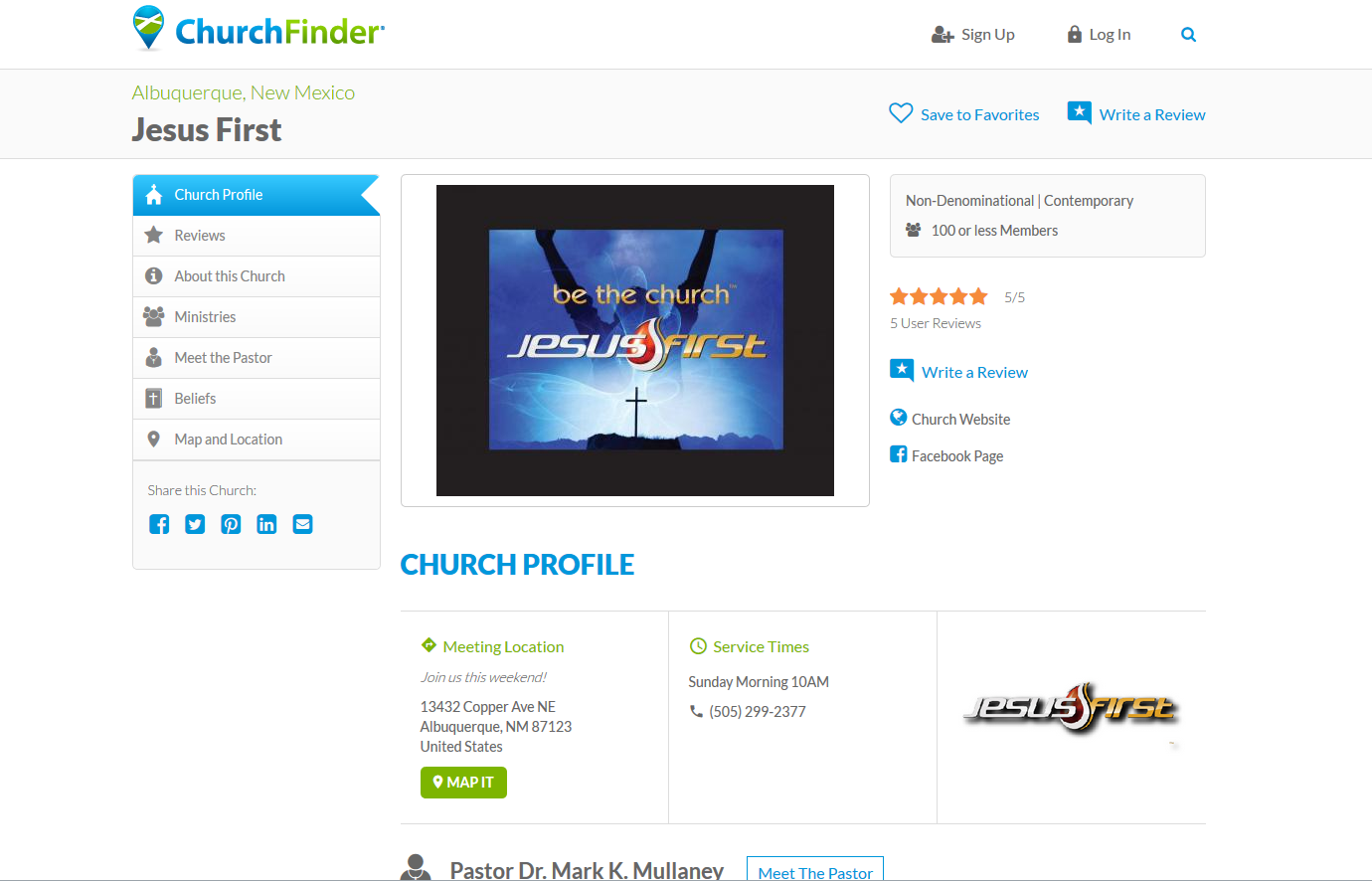The image size is (1372, 881).
Task: Click the search magnifier icon in header
Action: 1188,35
